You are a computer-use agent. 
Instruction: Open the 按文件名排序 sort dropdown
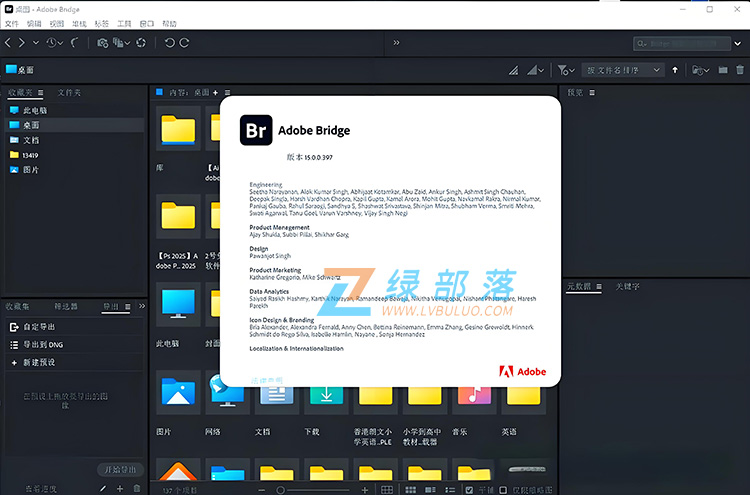623,70
